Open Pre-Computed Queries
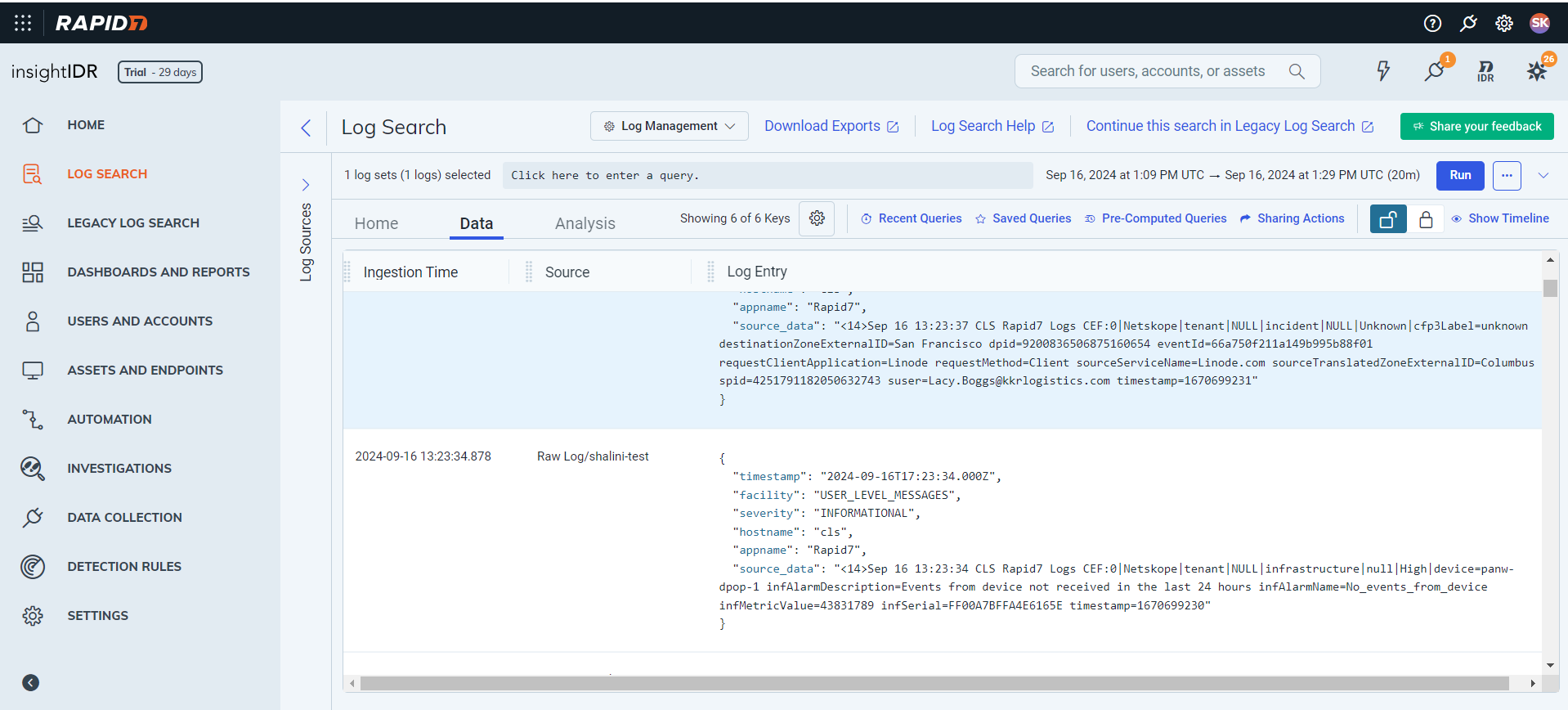The height and width of the screenshot is (710, 1568). pyautogui.click(x=1155, y=218)
